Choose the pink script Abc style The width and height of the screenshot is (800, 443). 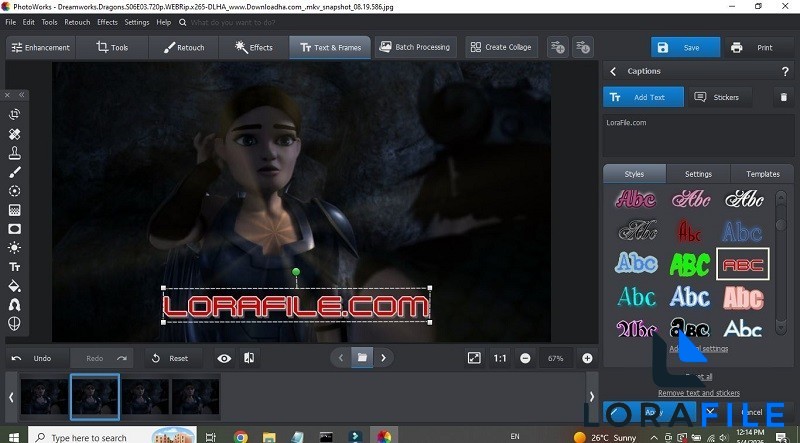[690, 199]
